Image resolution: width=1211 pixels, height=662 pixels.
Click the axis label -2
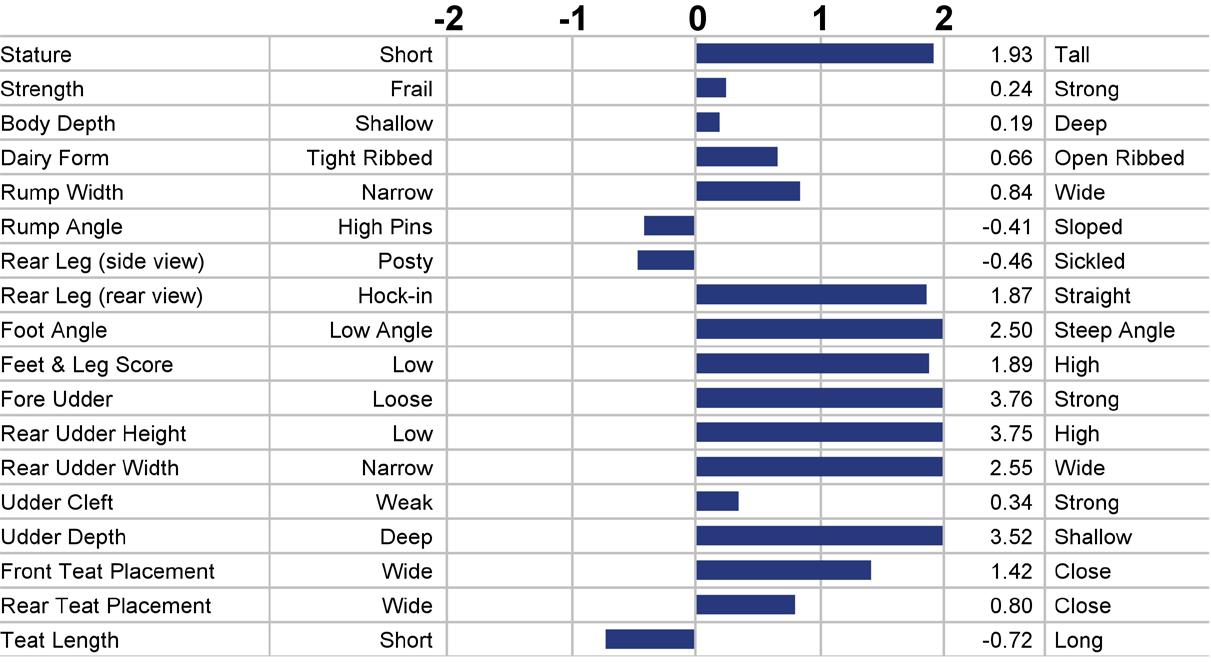click(x=448, y=18)
